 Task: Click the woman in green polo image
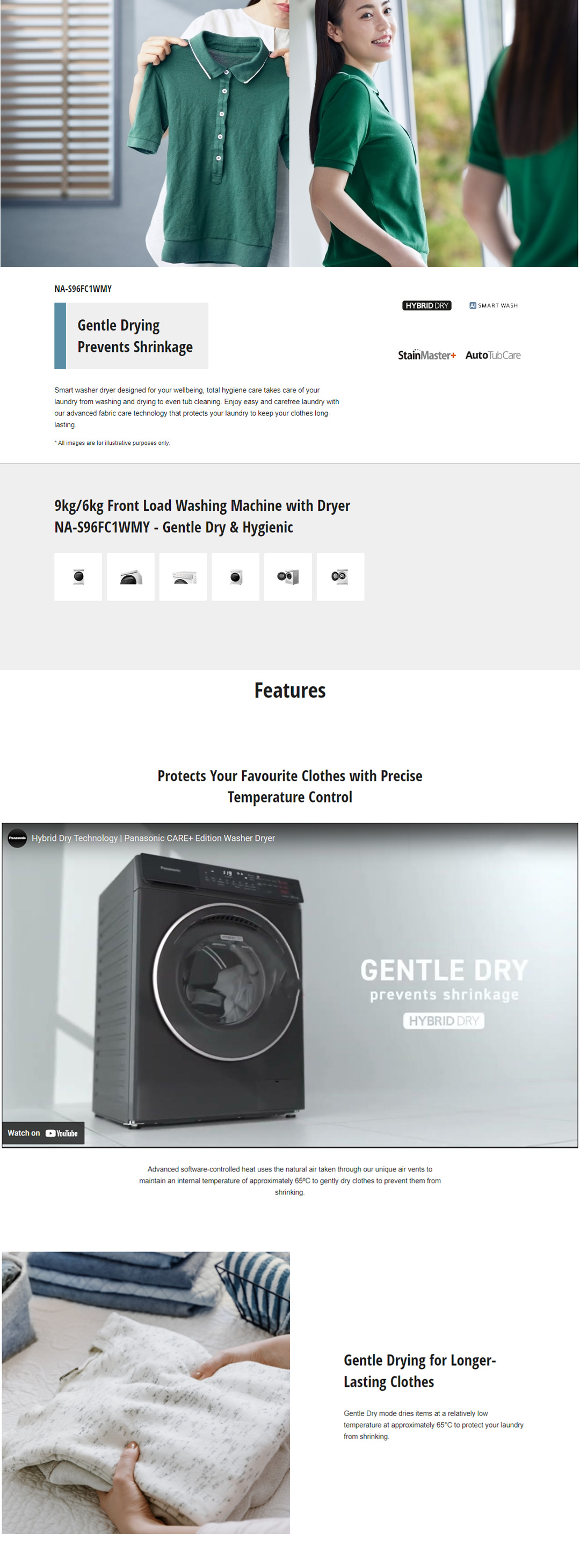[434, 133]
